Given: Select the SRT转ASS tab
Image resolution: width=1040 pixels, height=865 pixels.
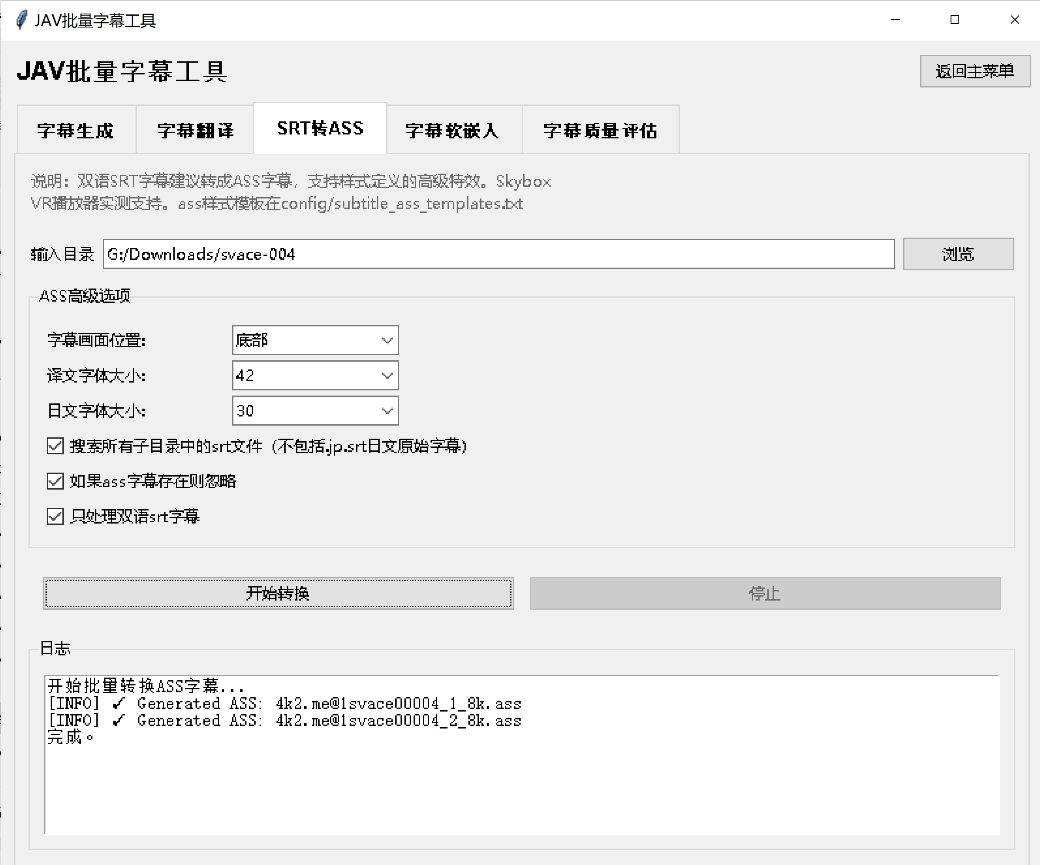Looking at the screenshot, I should tap(320, 128).
